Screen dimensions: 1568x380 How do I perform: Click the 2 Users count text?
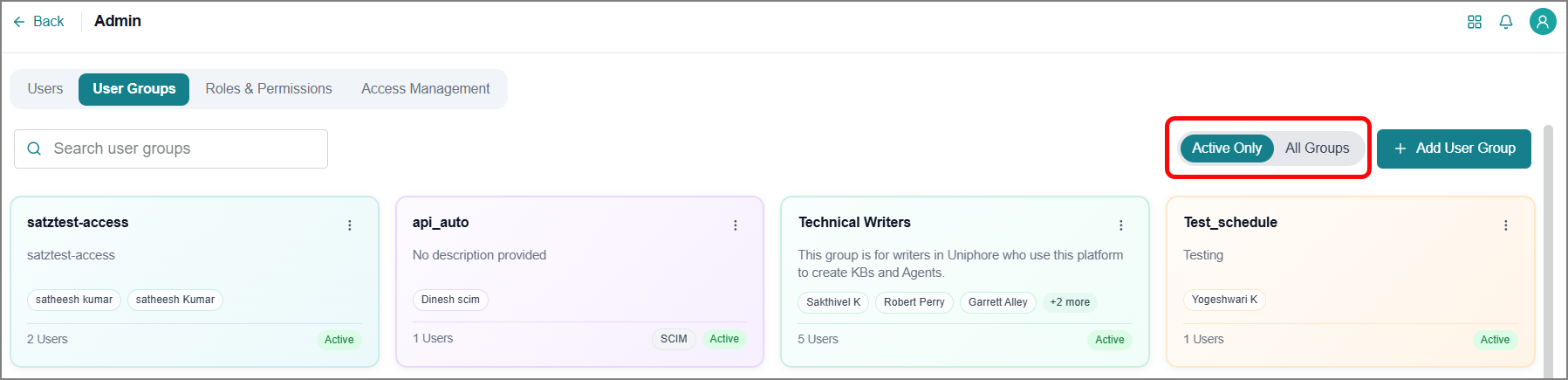(47, 339)
